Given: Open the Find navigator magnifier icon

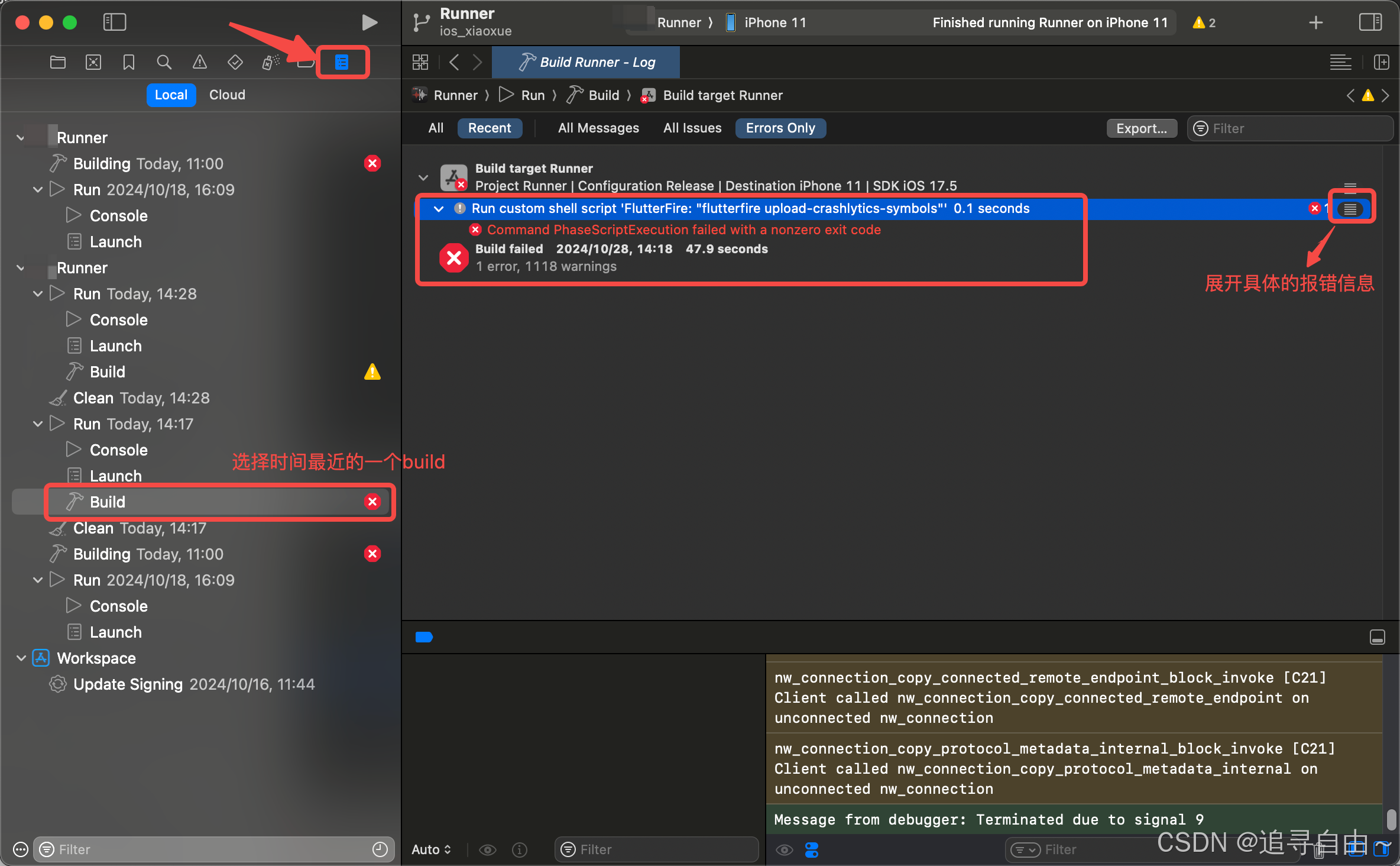Looking at the screenshot, I should [164, 62].
